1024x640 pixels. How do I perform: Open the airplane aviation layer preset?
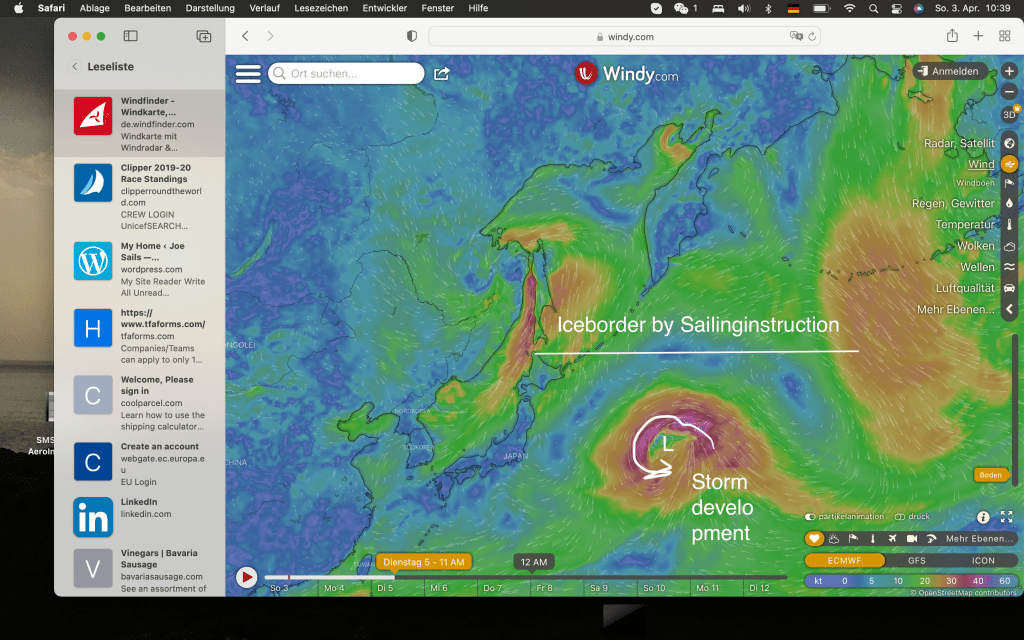pyautogui.click(x=892, y=538)
